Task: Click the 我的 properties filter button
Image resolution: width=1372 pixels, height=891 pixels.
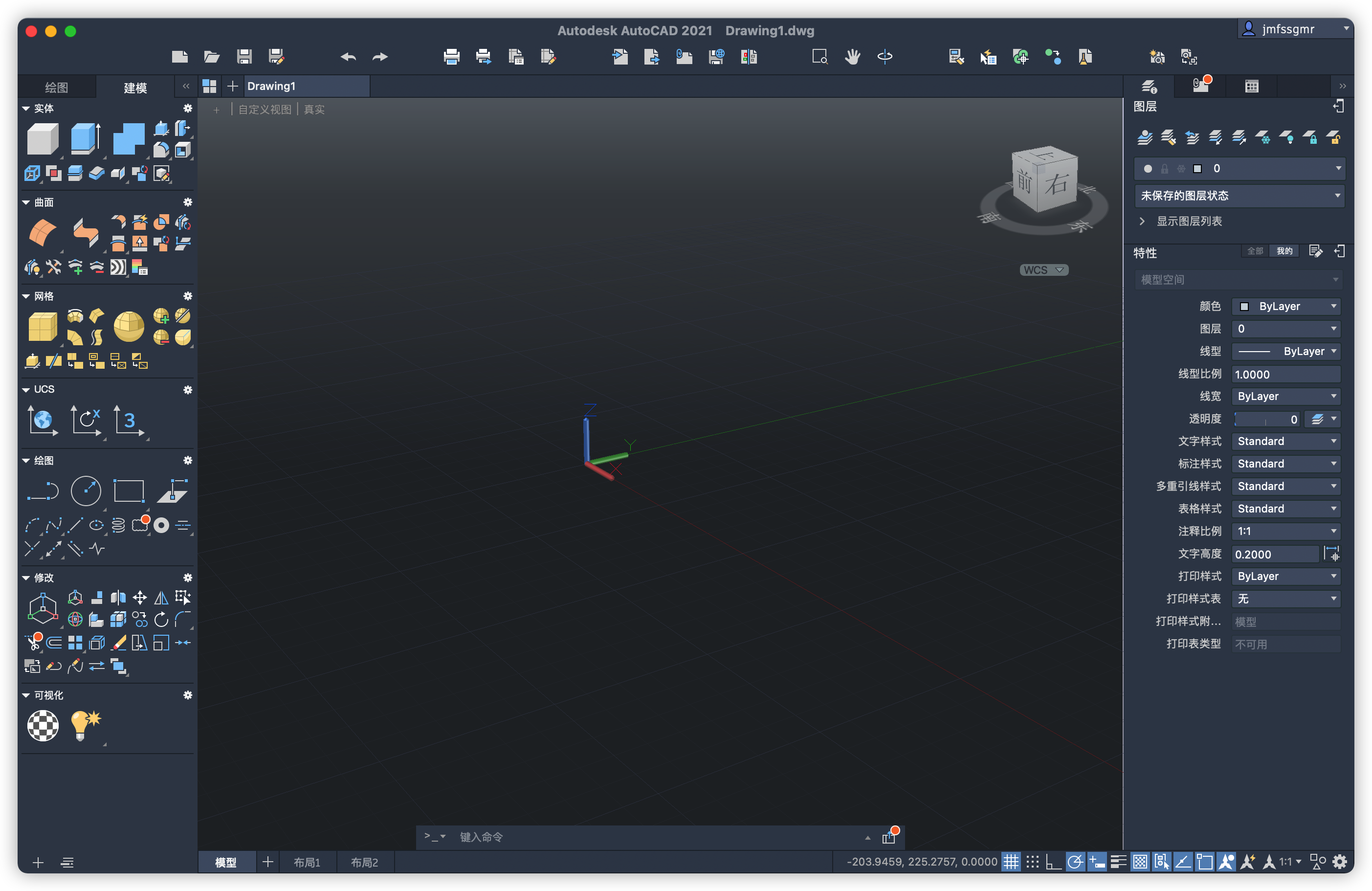Action: pos(1284,251)
